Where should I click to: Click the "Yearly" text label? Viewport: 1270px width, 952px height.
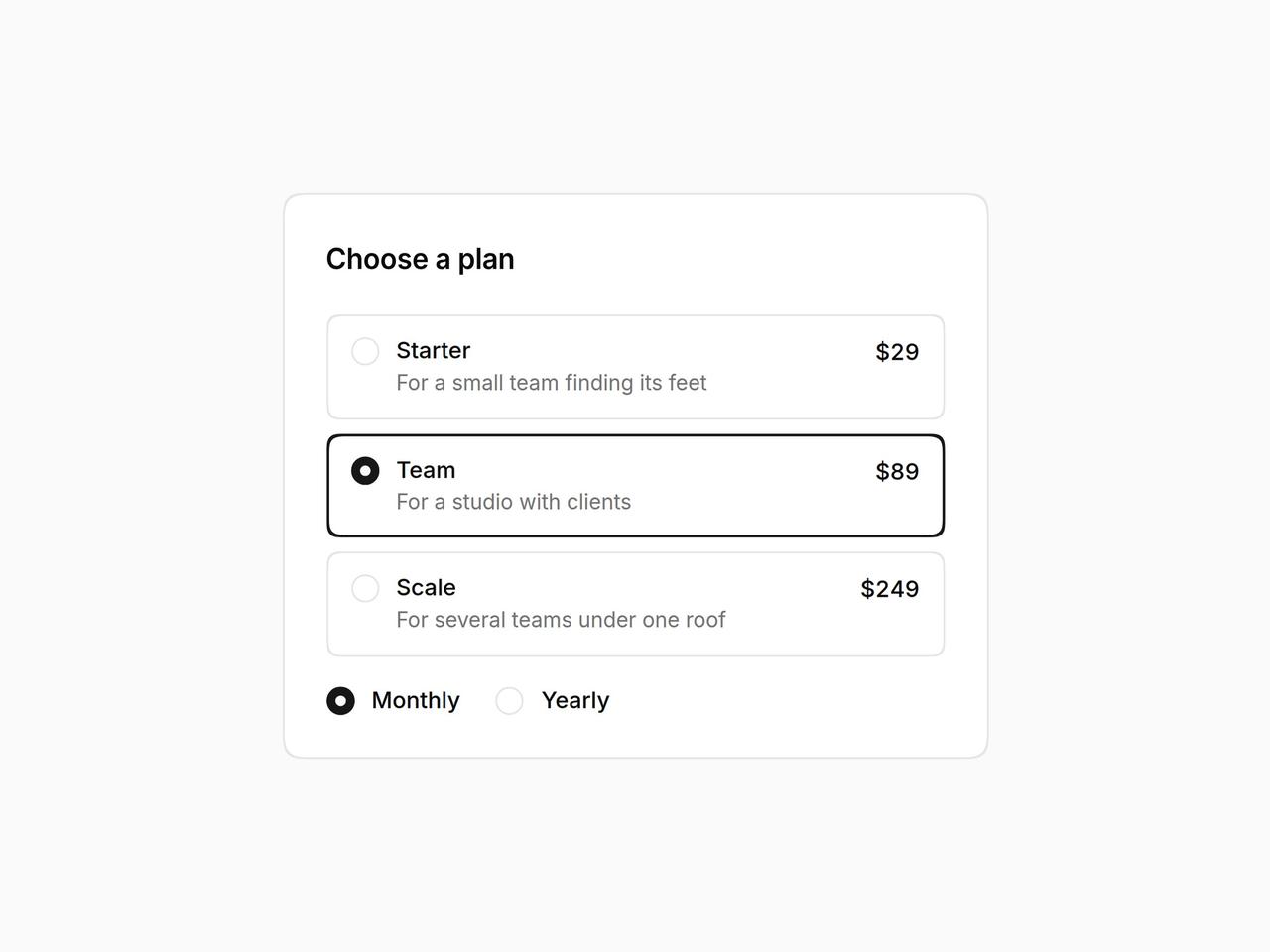[575, 701]
